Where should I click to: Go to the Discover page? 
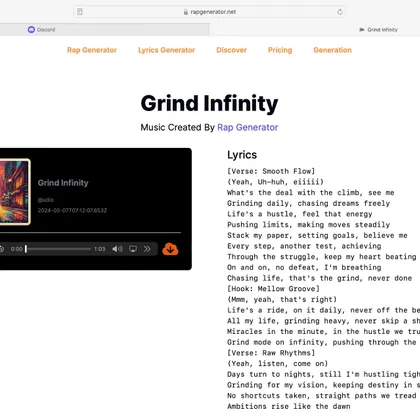point(231,50)
